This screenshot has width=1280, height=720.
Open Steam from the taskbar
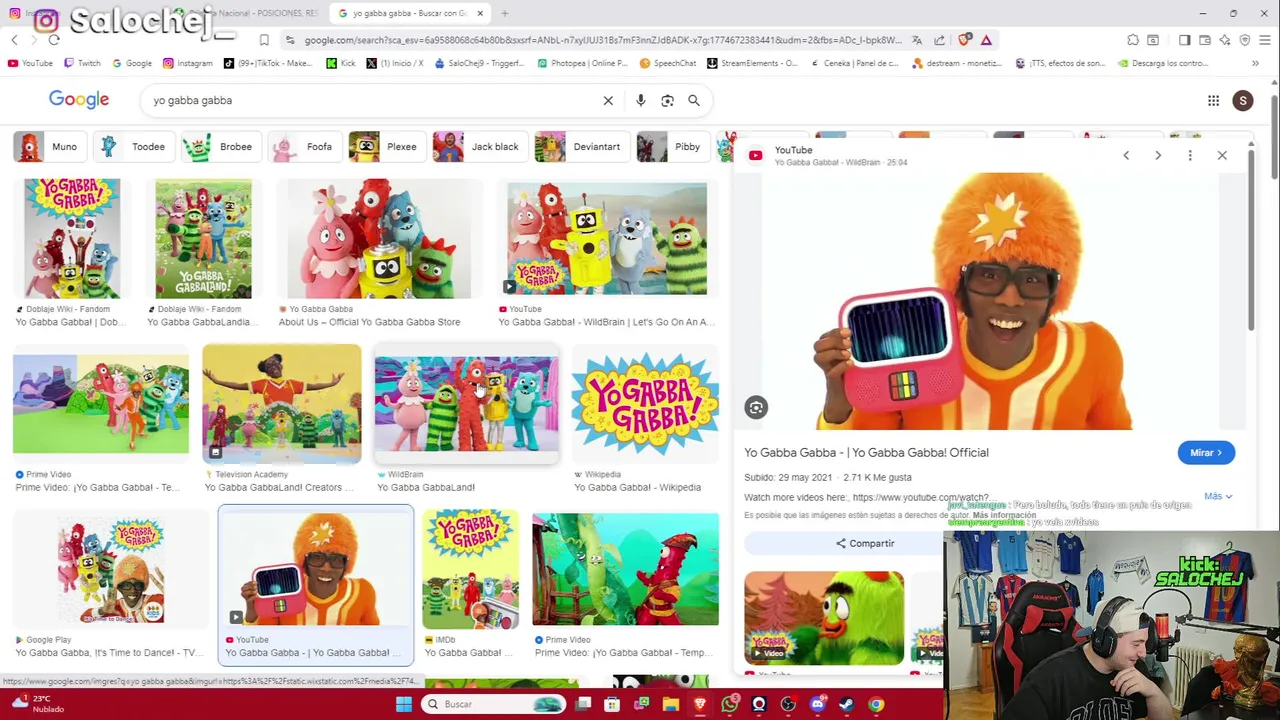pyautogui.click(x=846, y=704)
